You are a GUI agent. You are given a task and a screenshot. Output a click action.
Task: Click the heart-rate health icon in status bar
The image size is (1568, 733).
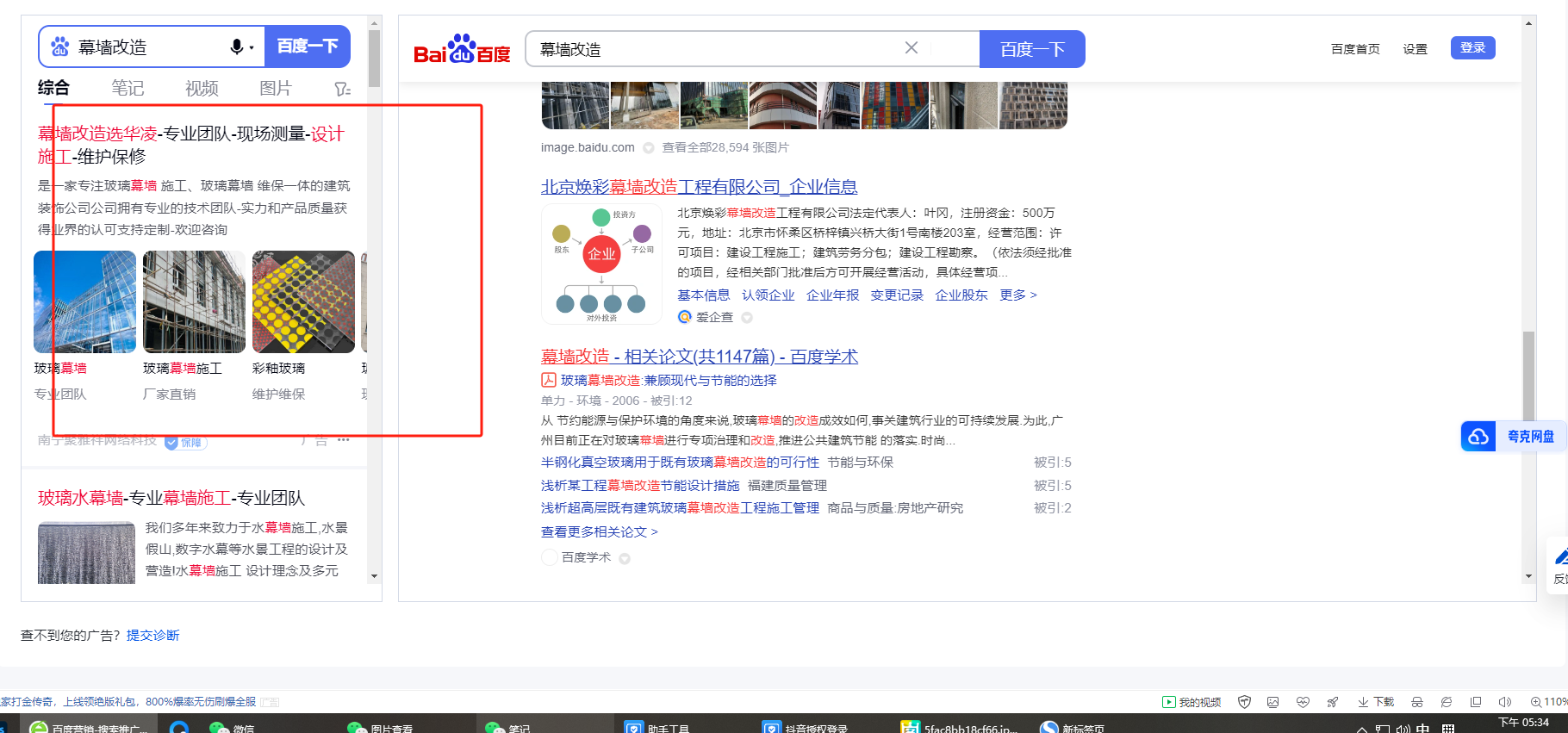point(1303,702)
